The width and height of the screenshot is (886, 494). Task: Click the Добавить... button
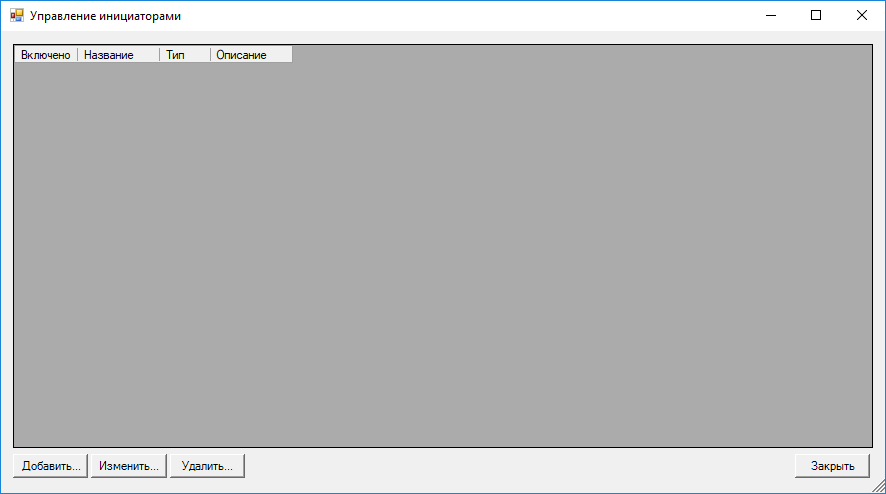50,466
